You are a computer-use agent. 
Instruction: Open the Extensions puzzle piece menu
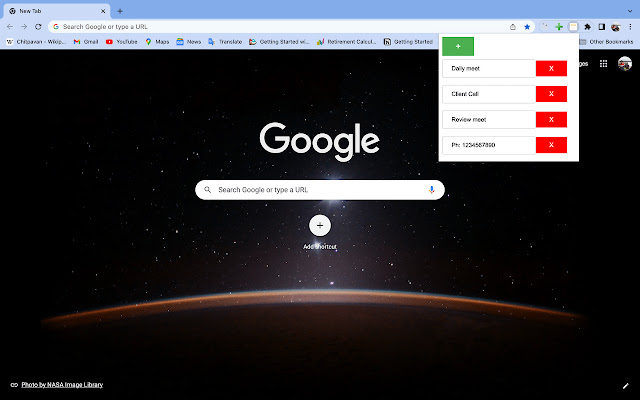pos(587,27)
